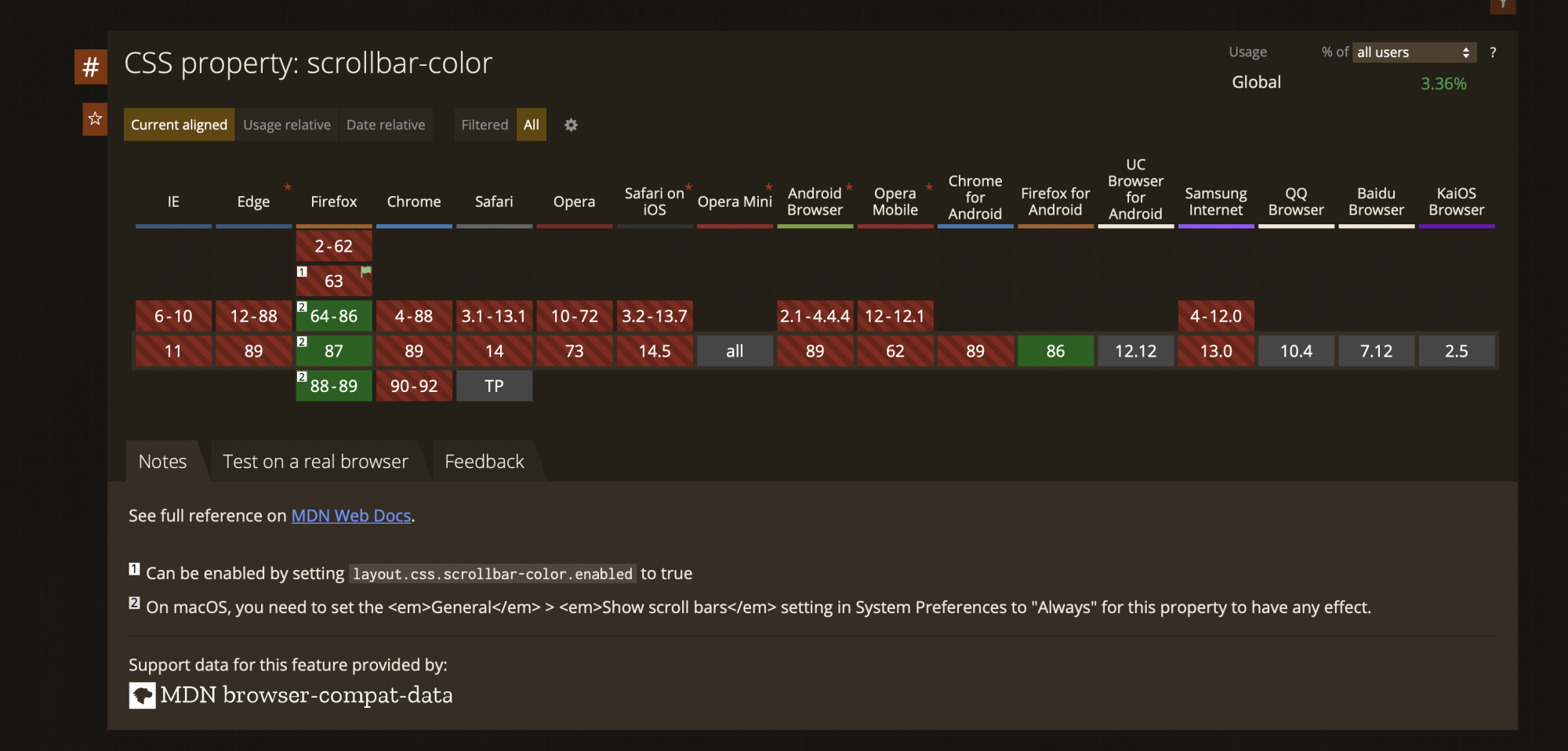The image size is (1568, 751).
Task: Select IE 11 version cell
Action: 173,351
